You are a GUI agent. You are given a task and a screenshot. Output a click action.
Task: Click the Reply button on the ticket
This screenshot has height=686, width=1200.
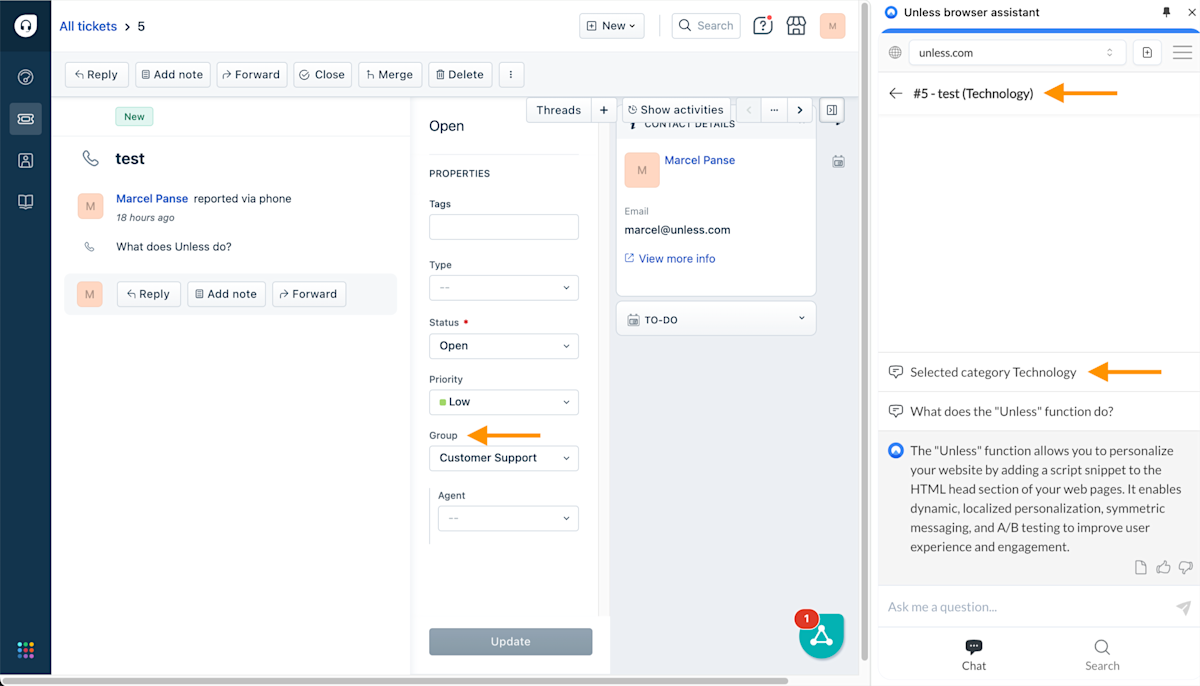(96, 74)
